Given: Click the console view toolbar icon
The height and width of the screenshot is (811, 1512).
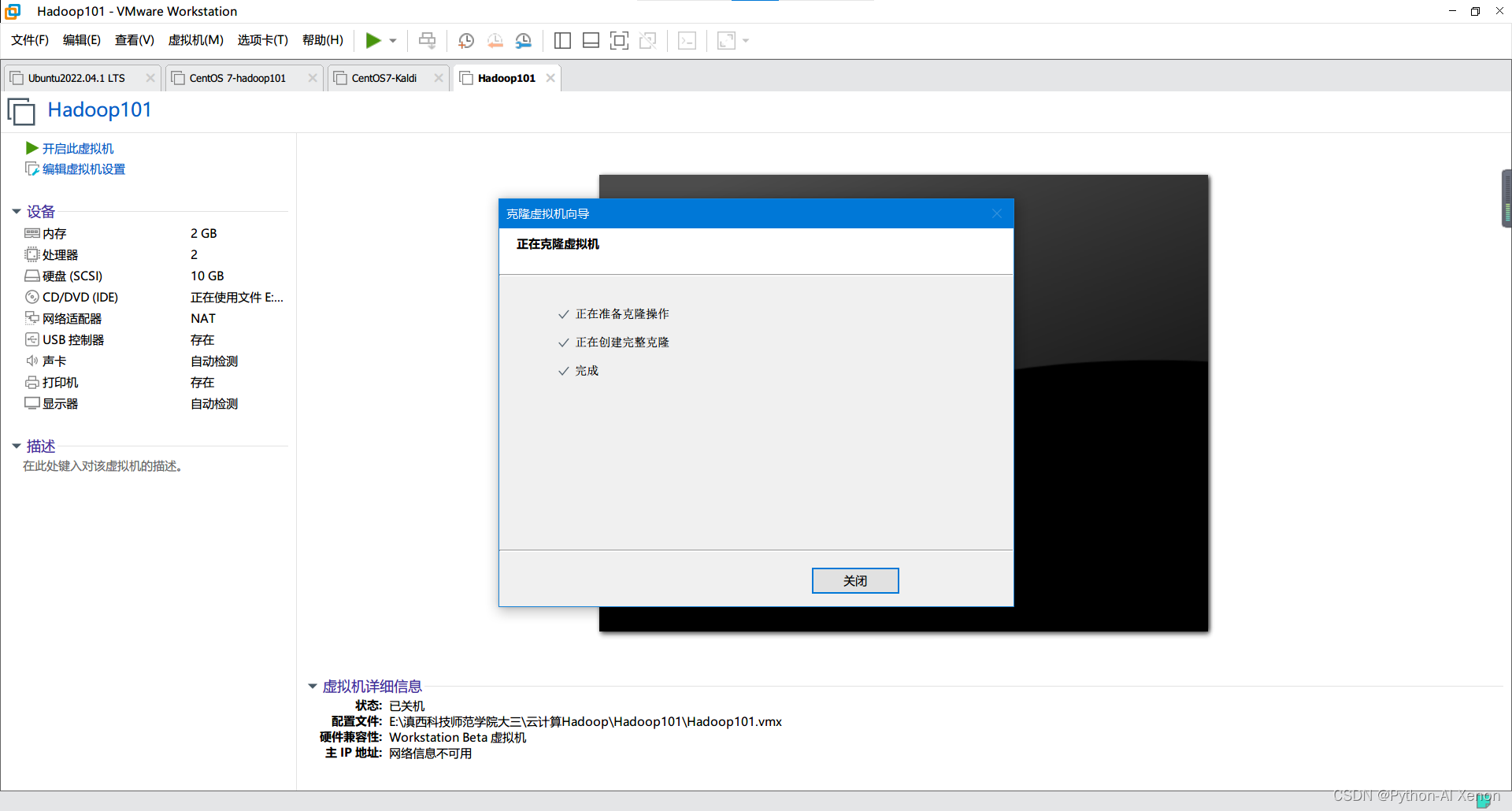Looking at the screenshot, I should tap(687, 40).
